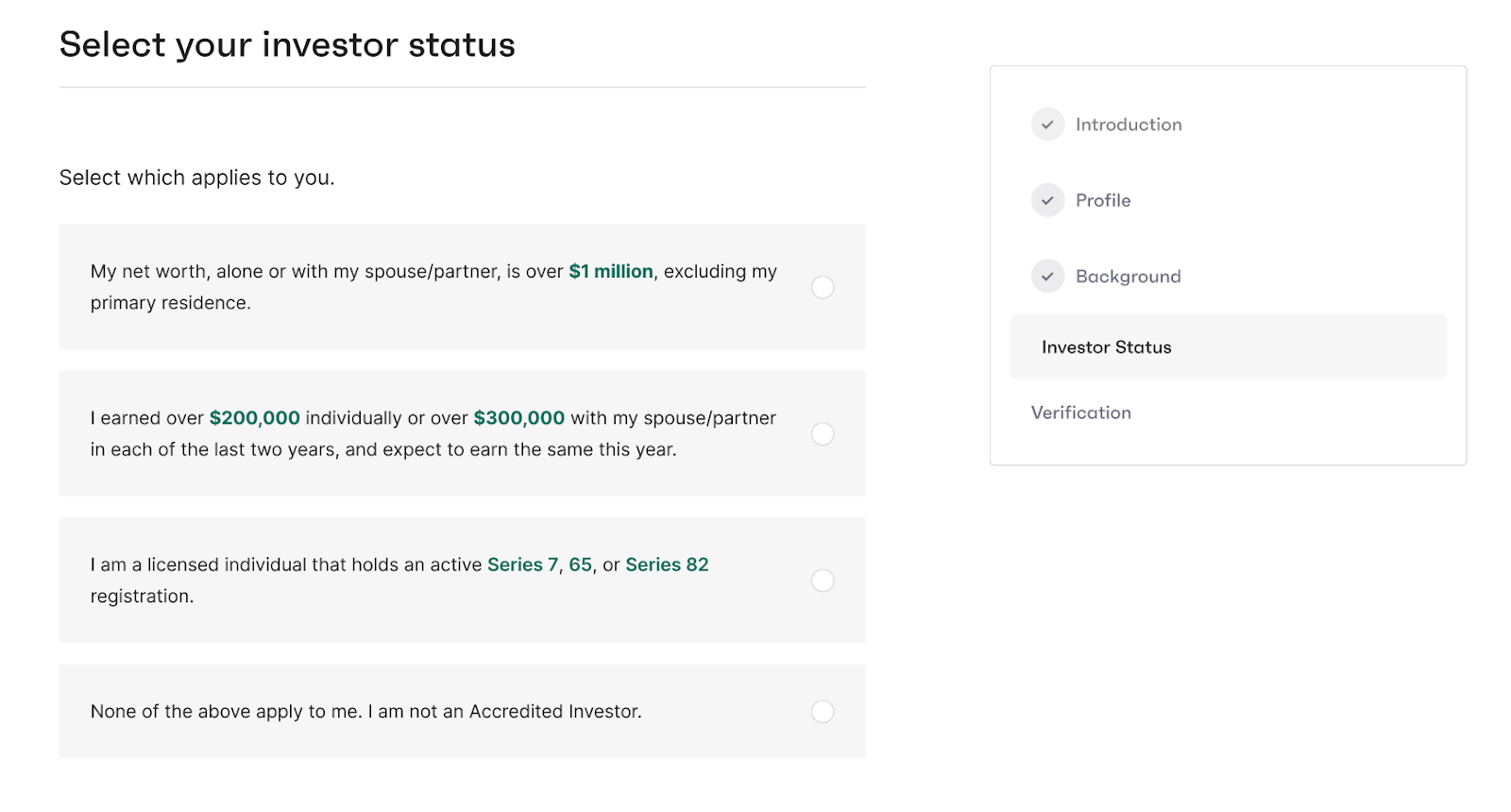This screenshot has height=812, width=1511.
Task: Click the Investor Status step
Action: tap(1106, 347)
